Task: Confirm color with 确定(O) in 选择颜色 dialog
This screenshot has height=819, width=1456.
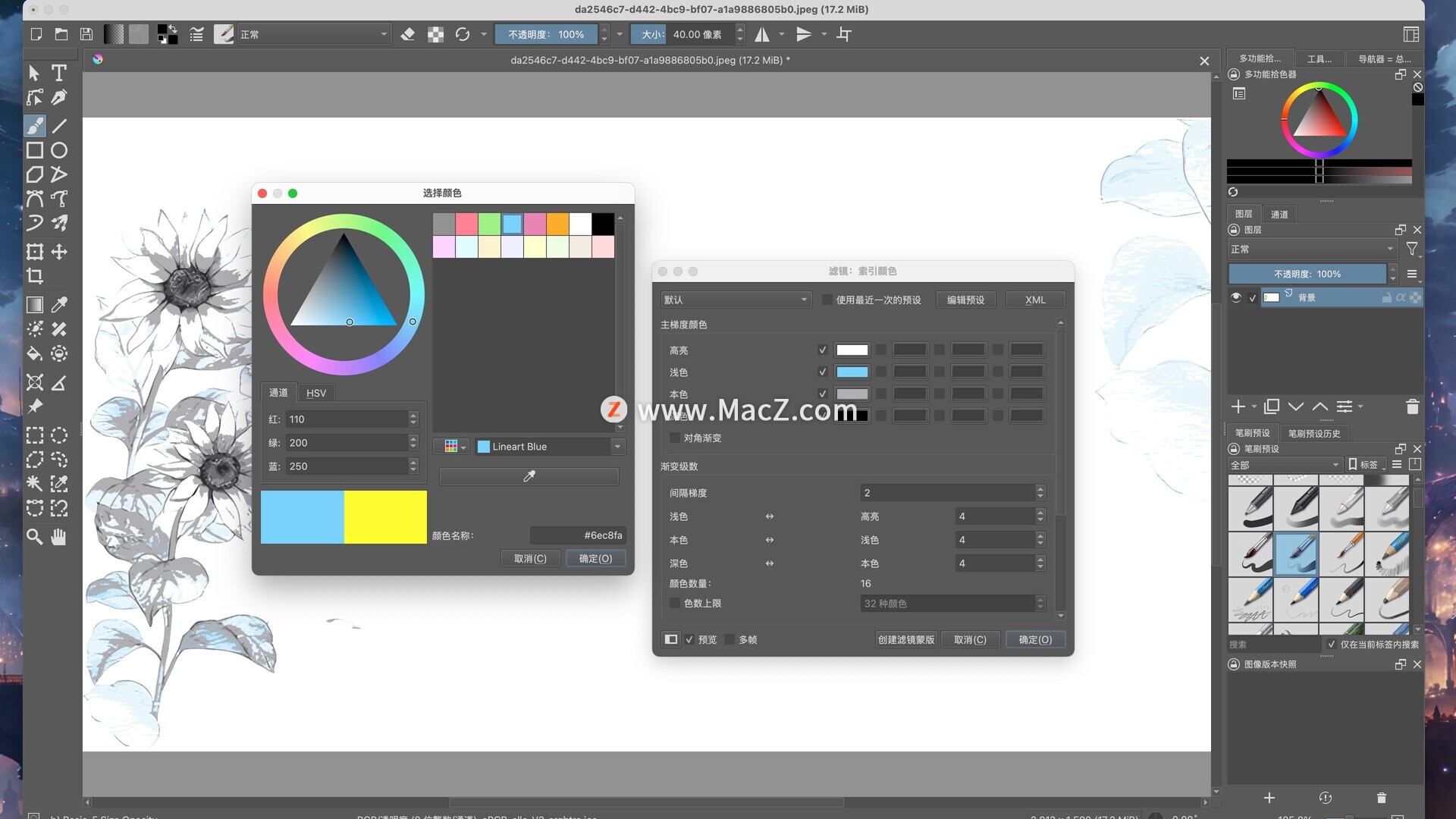Action: tap(595, 559)
